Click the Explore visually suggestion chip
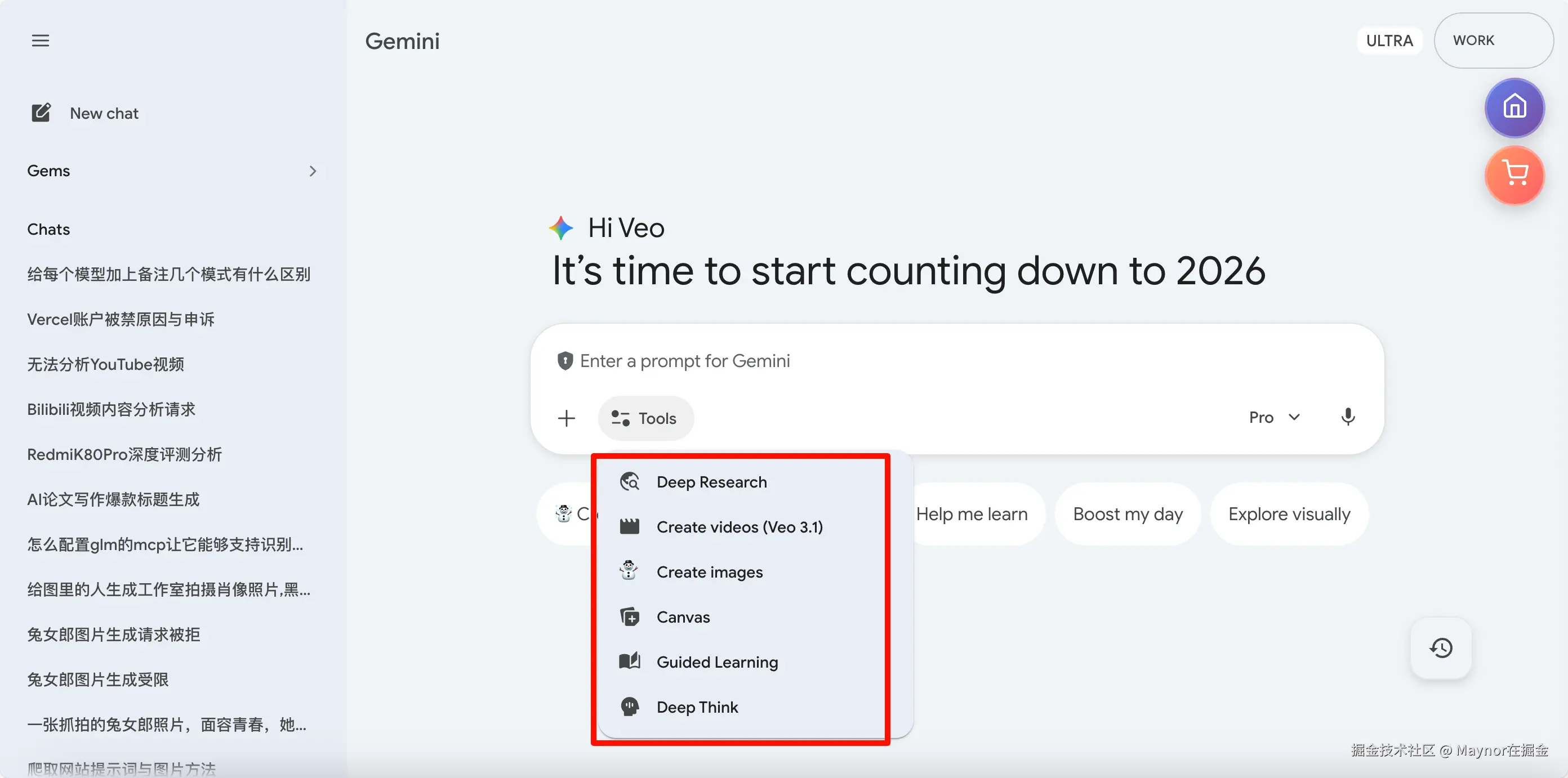 (x=1289, y=514)
